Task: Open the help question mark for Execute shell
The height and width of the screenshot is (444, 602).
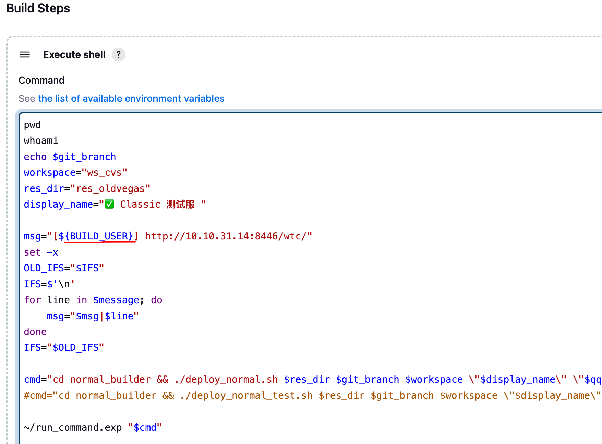Action: [x=118, y=55]
